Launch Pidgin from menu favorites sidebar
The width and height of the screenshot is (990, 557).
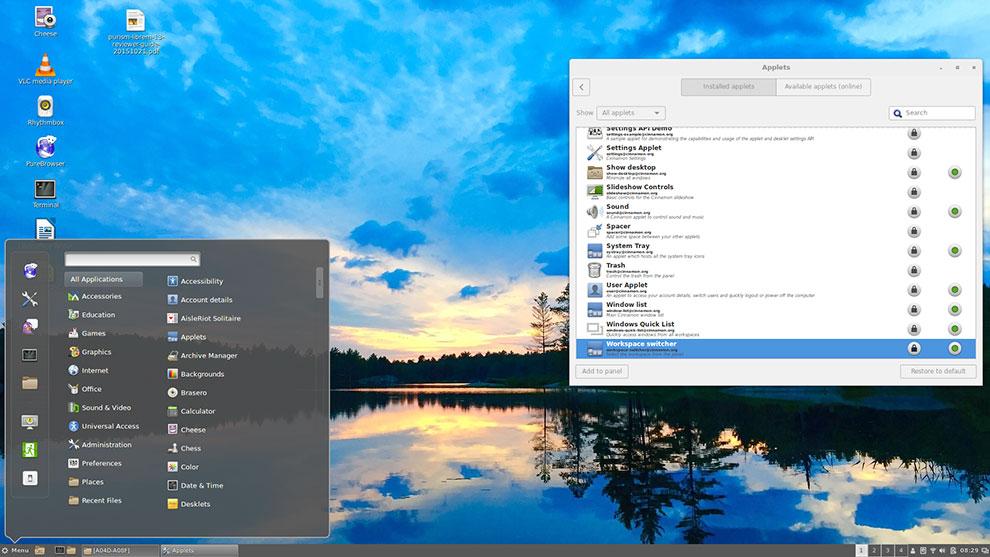[x=30, y=326]
